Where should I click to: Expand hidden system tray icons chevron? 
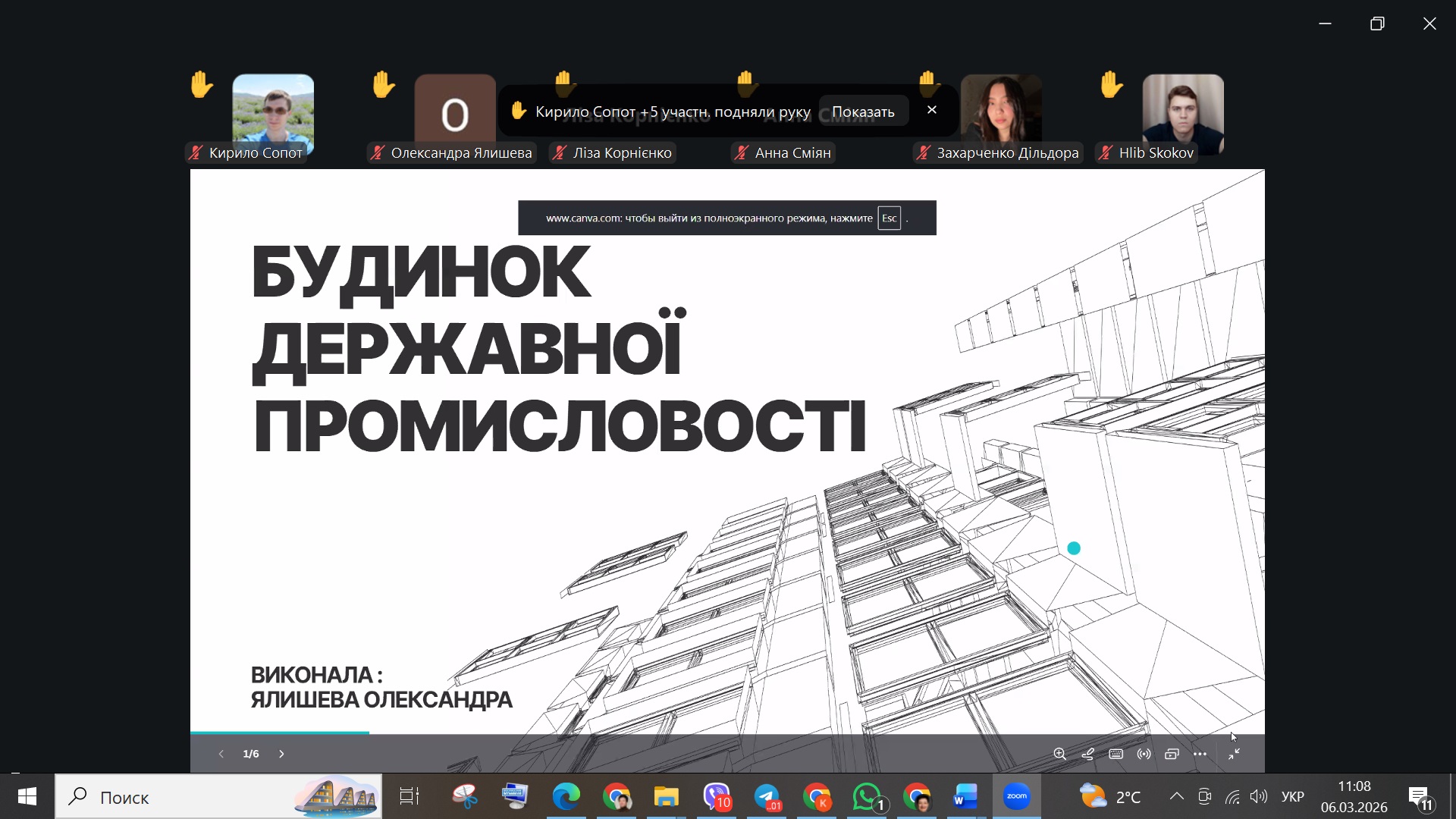coord(1176,796)
